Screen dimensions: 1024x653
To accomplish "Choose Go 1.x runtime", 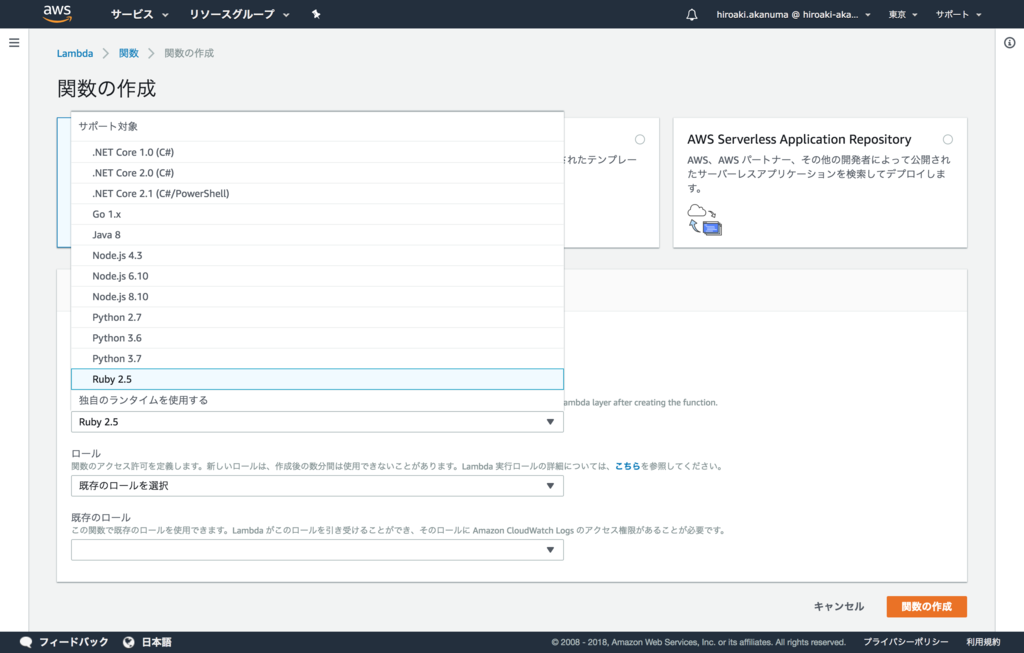I will click(317, 214).
